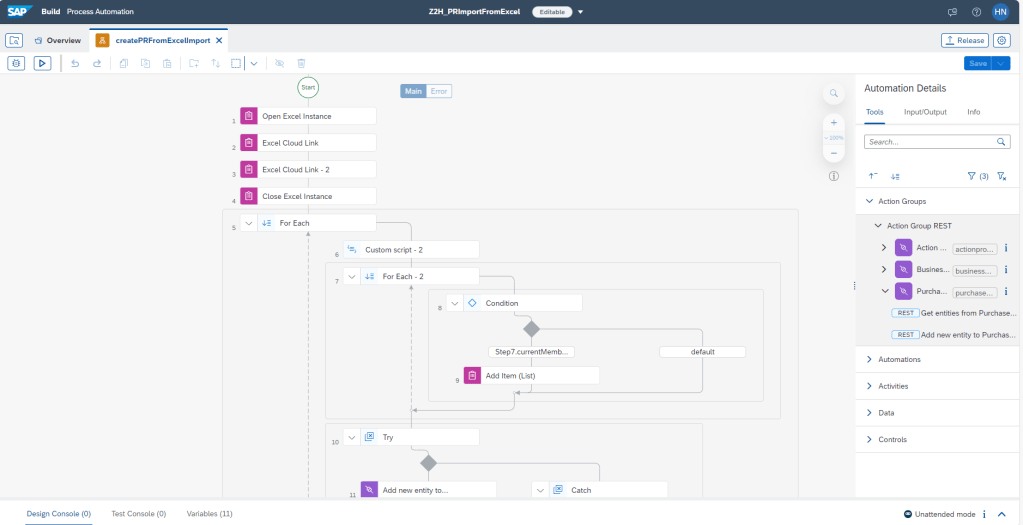1023x525 pixels.
Task: Open the Save dropdown arrow
Action: pyautogui.click(x=1002, y=63)
